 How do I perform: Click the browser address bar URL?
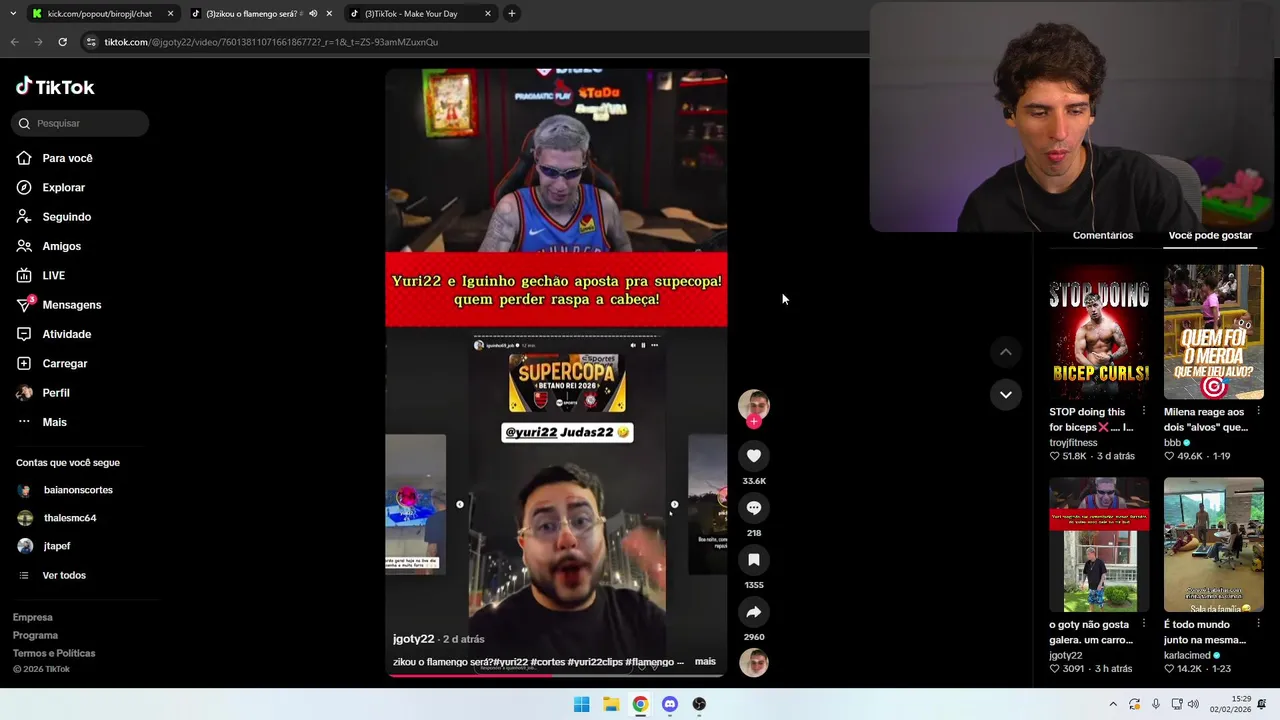(271, 42)
